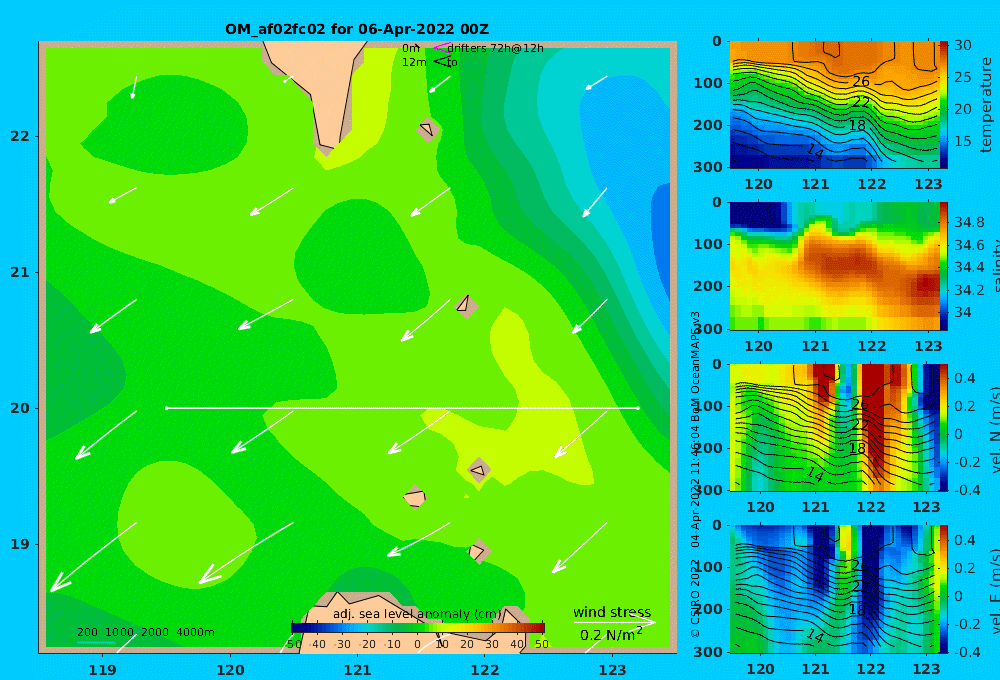Click the vel. N colorbar at the 0.4 mark
Viewport: 1000px width, 680px height.
click(943, 378)
